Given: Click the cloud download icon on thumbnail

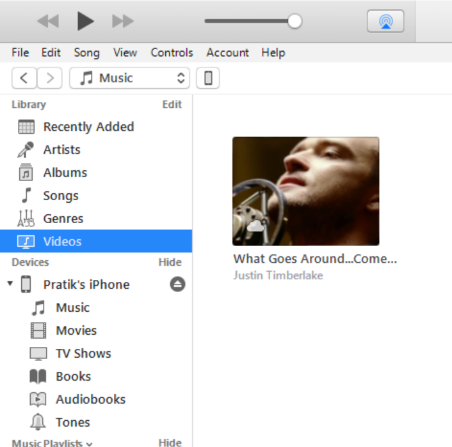Looking at the screenshot, I should click(255, 226).
